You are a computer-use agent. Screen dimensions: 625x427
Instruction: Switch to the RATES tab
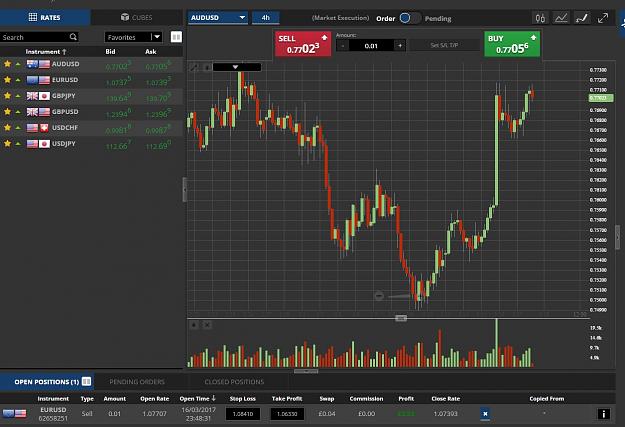pyautogui.click(x=45, y=18)
